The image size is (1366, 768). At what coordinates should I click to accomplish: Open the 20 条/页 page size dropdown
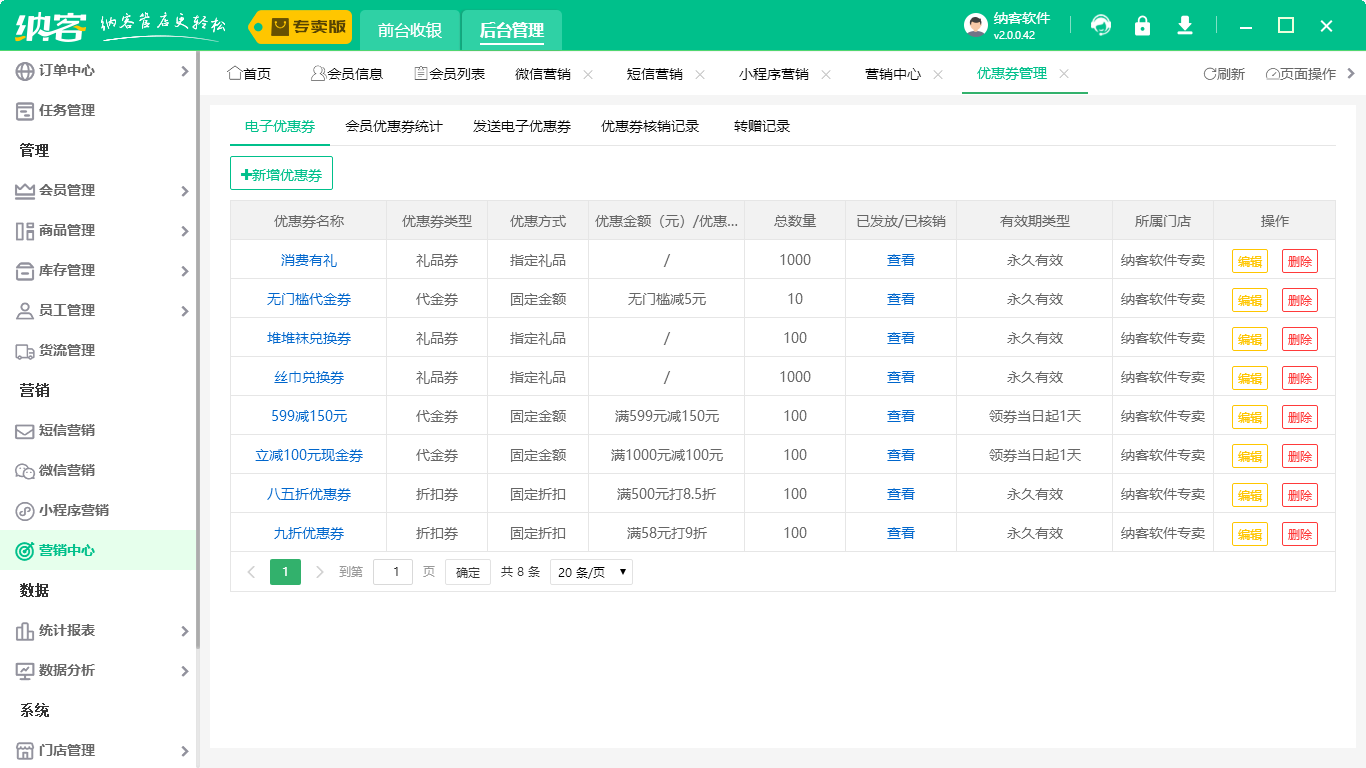(591, 572)
